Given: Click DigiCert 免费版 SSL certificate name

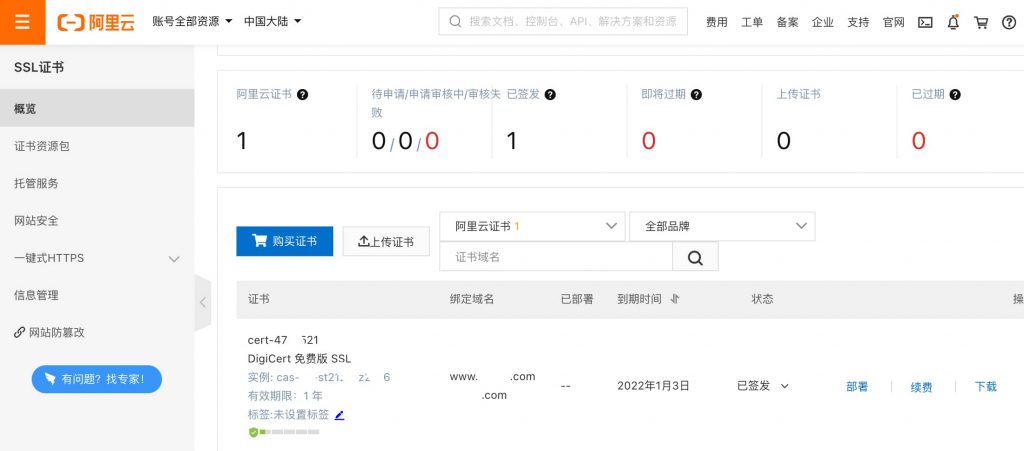Looking at the screenshot, I should point(299,358).
